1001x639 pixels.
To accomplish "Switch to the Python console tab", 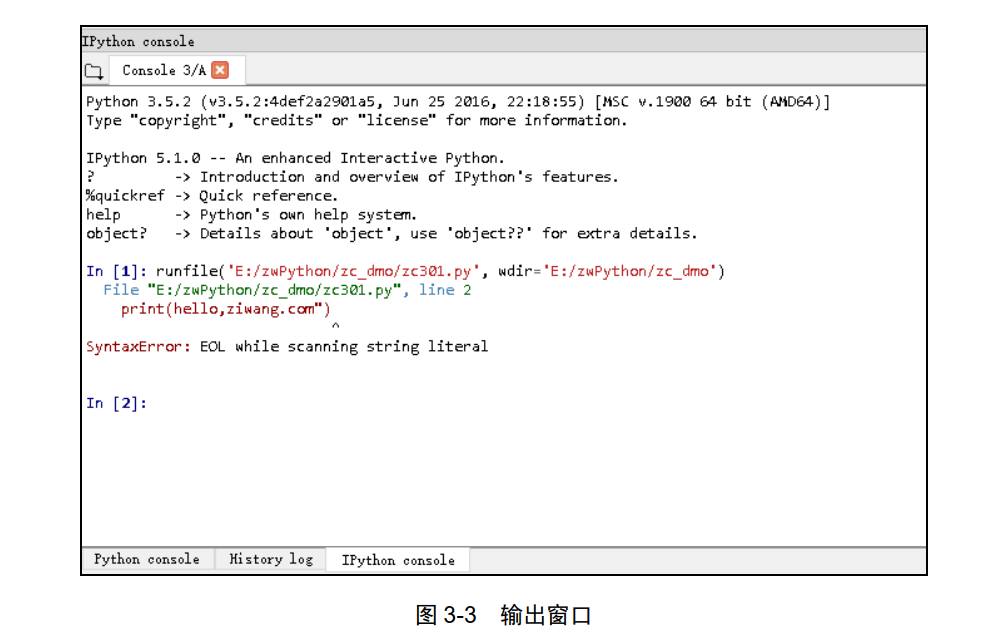I will click(x=147, y=559).
